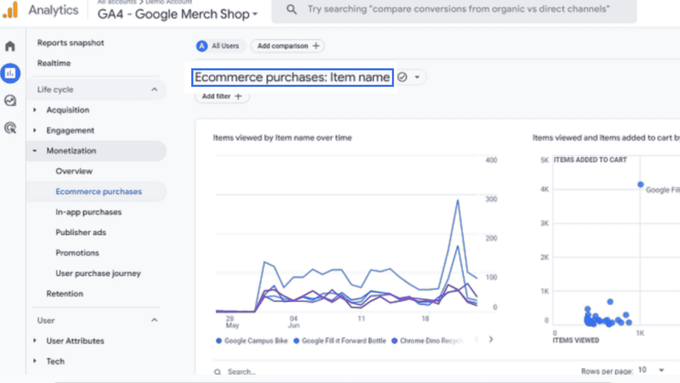Click the Google Analytics logo

10,10
